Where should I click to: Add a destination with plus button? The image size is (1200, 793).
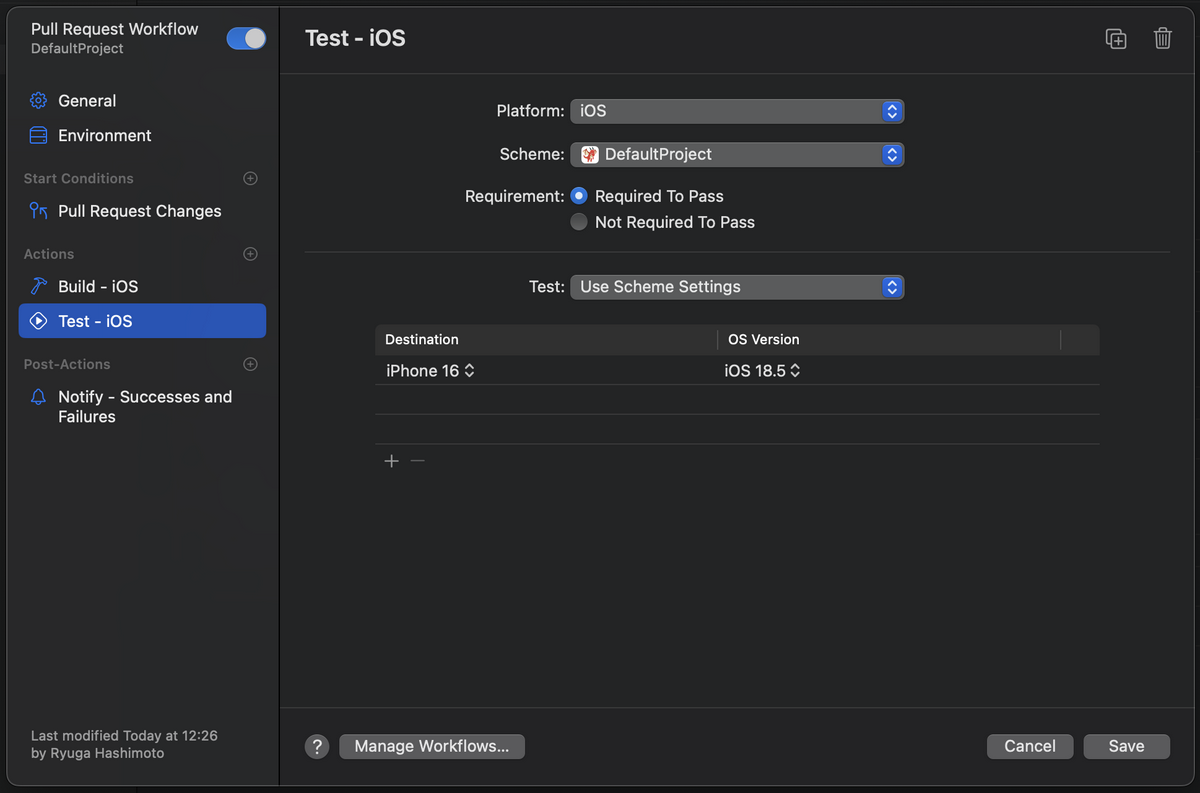(391, 461)
